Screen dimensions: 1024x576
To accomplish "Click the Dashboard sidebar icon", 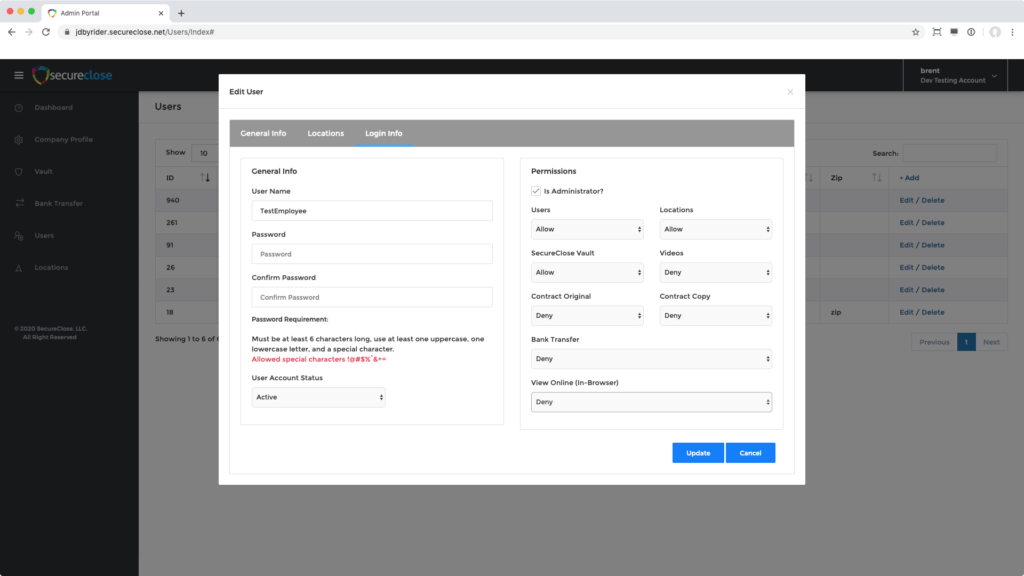I will (x=19, y=108).
